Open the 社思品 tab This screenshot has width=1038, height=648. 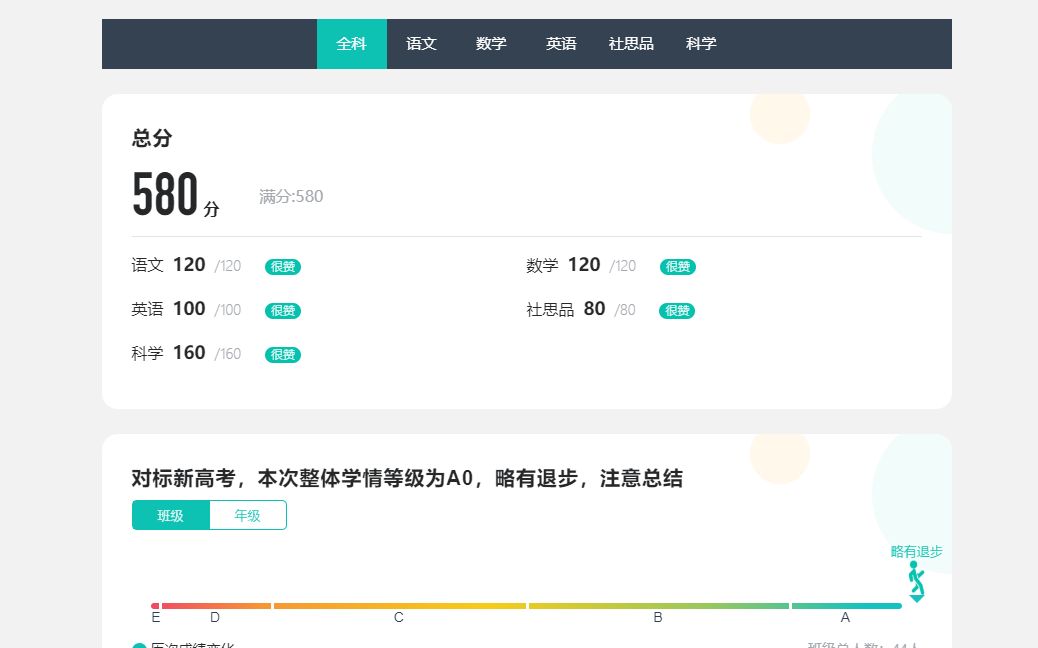tap(631, 44)
